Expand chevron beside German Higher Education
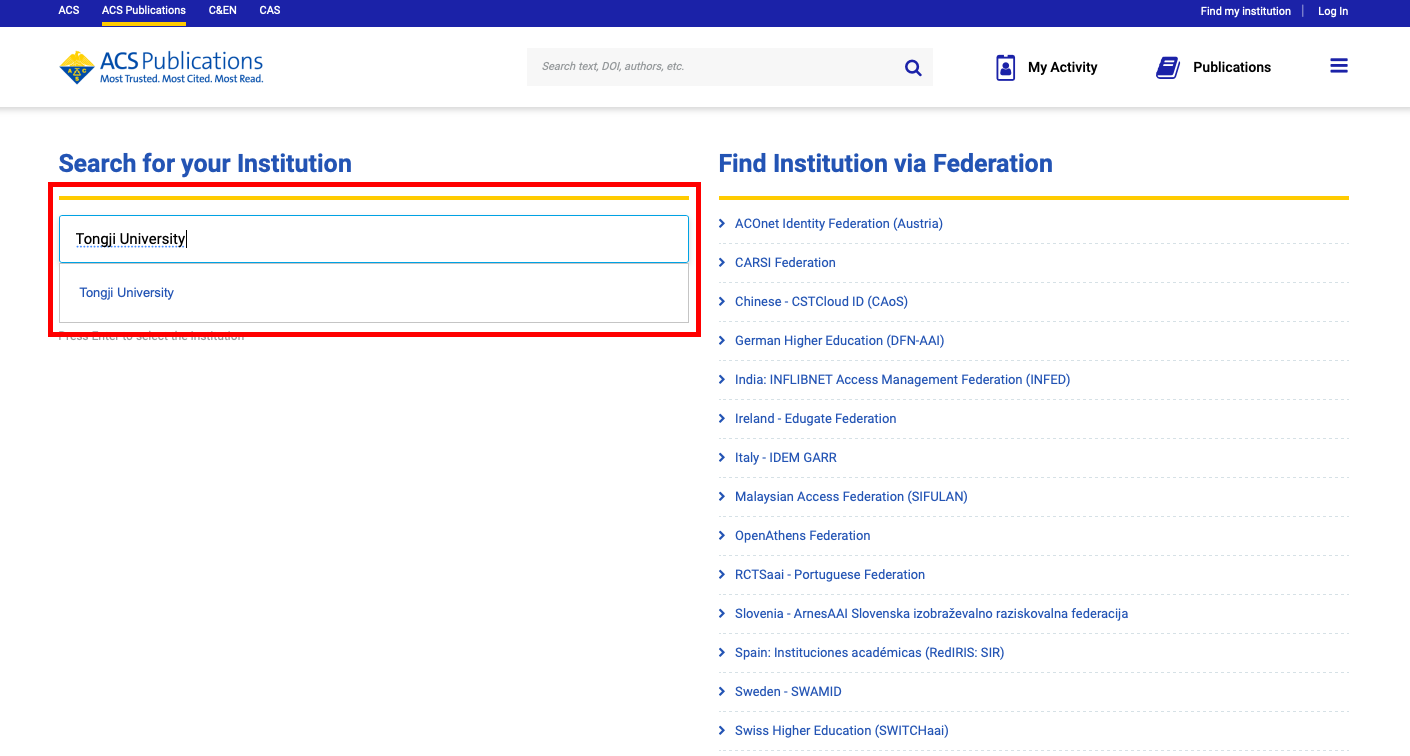Viewport: 1410px width, 756px height. [722, 340]
